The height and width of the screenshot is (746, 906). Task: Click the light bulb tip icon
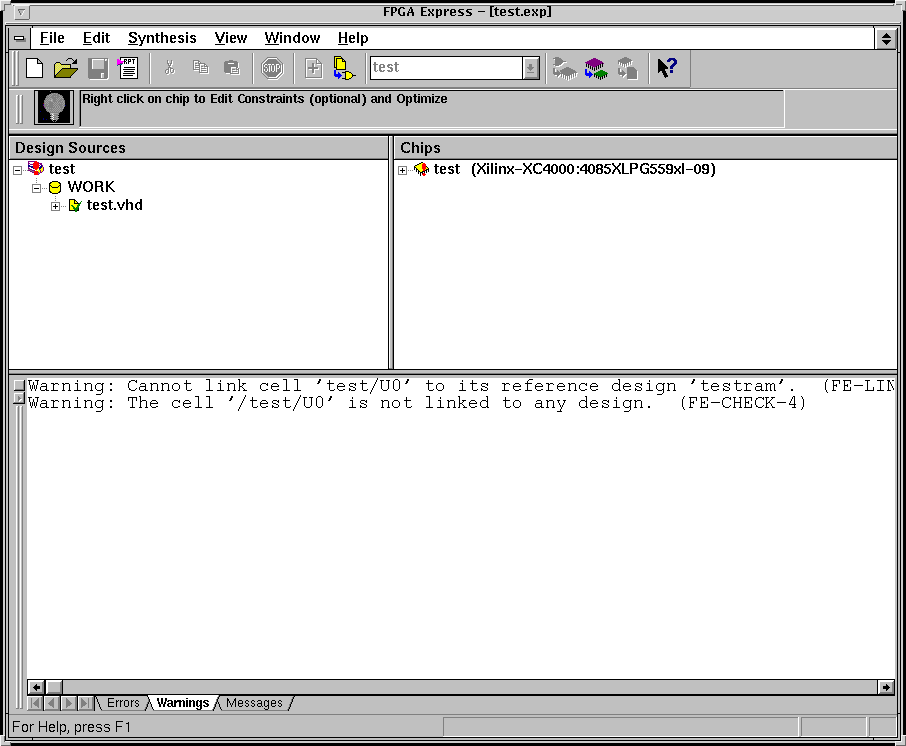coord(54,107)
